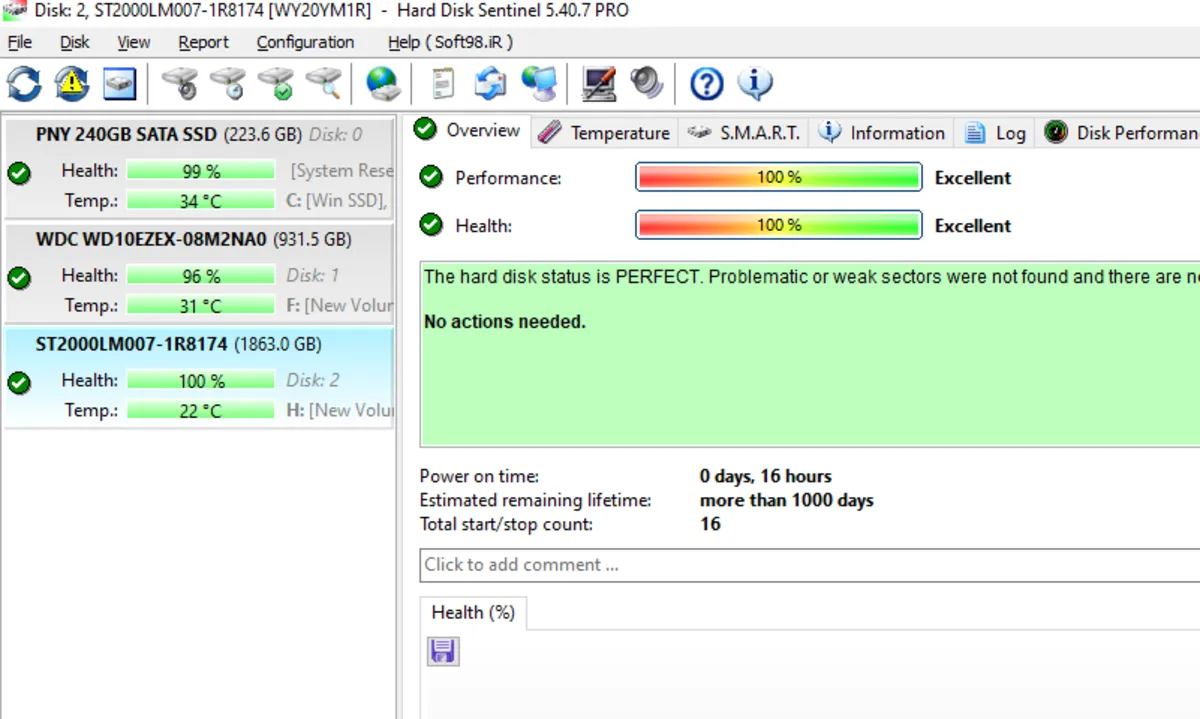Click the yellow warning triangle toolbar icon
This screenshot has width=1200, height=719.
tap(72, 83)
